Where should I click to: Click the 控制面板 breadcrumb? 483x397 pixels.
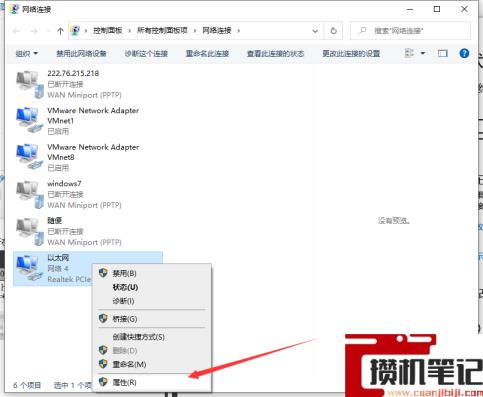107,31
